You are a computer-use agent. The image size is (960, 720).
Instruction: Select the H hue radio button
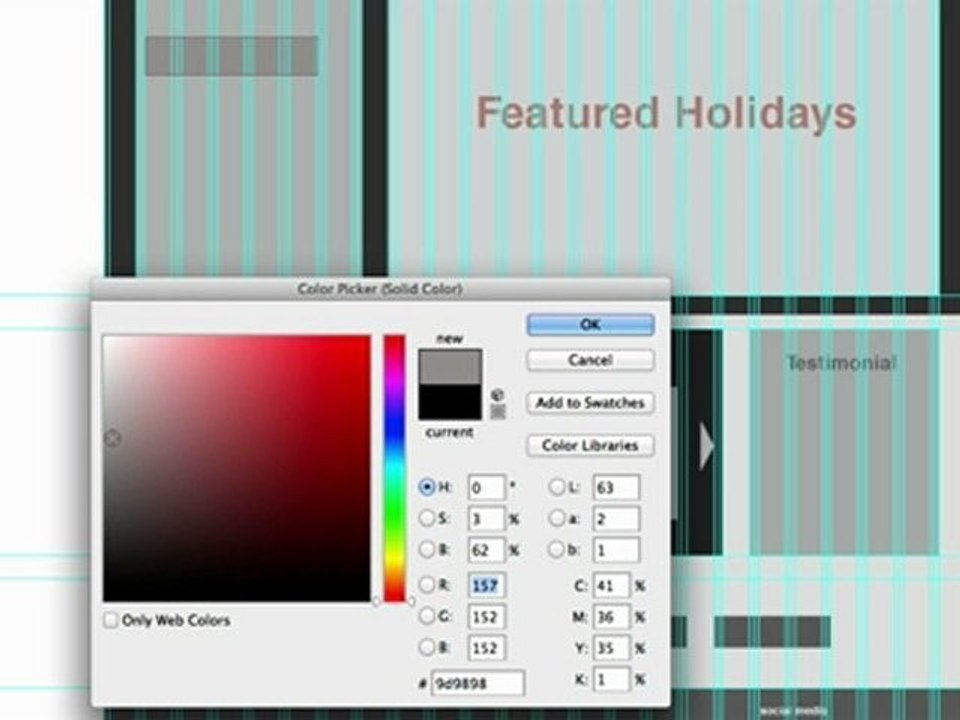tap(427, 487)
